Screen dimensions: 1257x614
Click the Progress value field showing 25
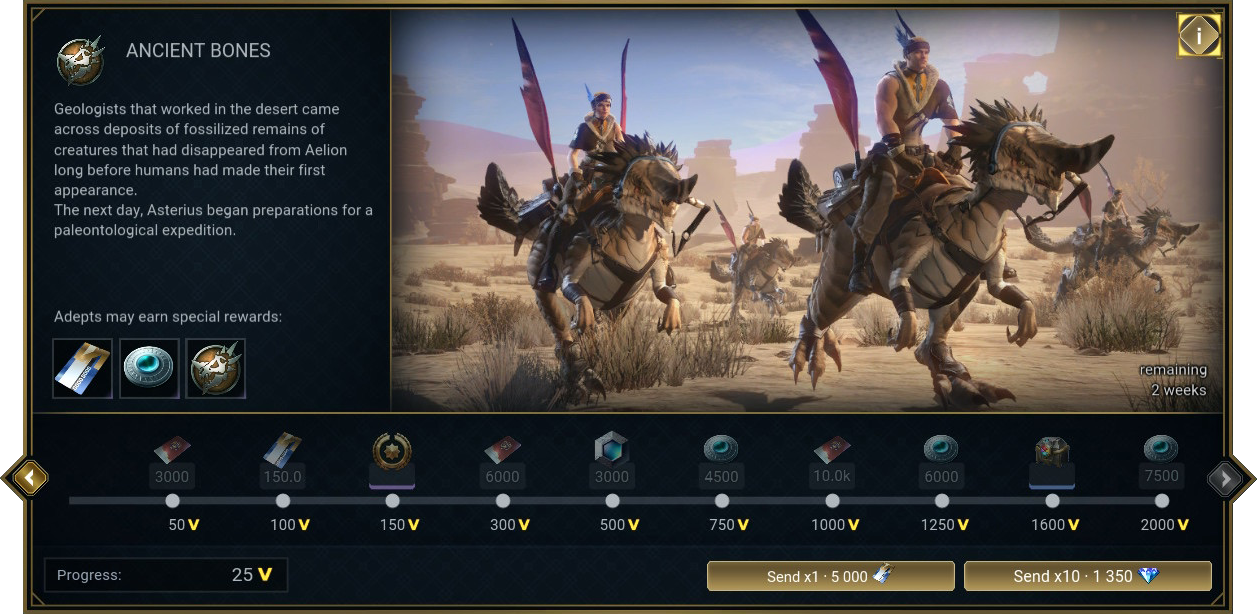pyautogui.click(x=166, y=575)
